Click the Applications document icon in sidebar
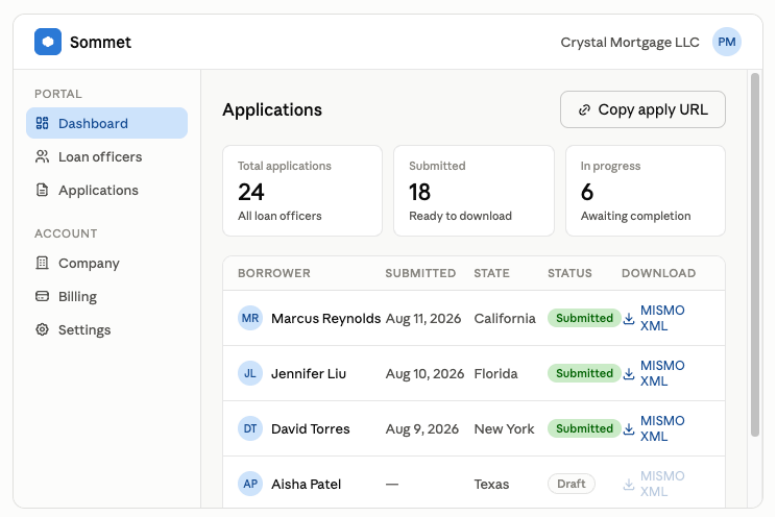This screenshot has width=775, height=517. pyautogui.click(x=42, y=190)
